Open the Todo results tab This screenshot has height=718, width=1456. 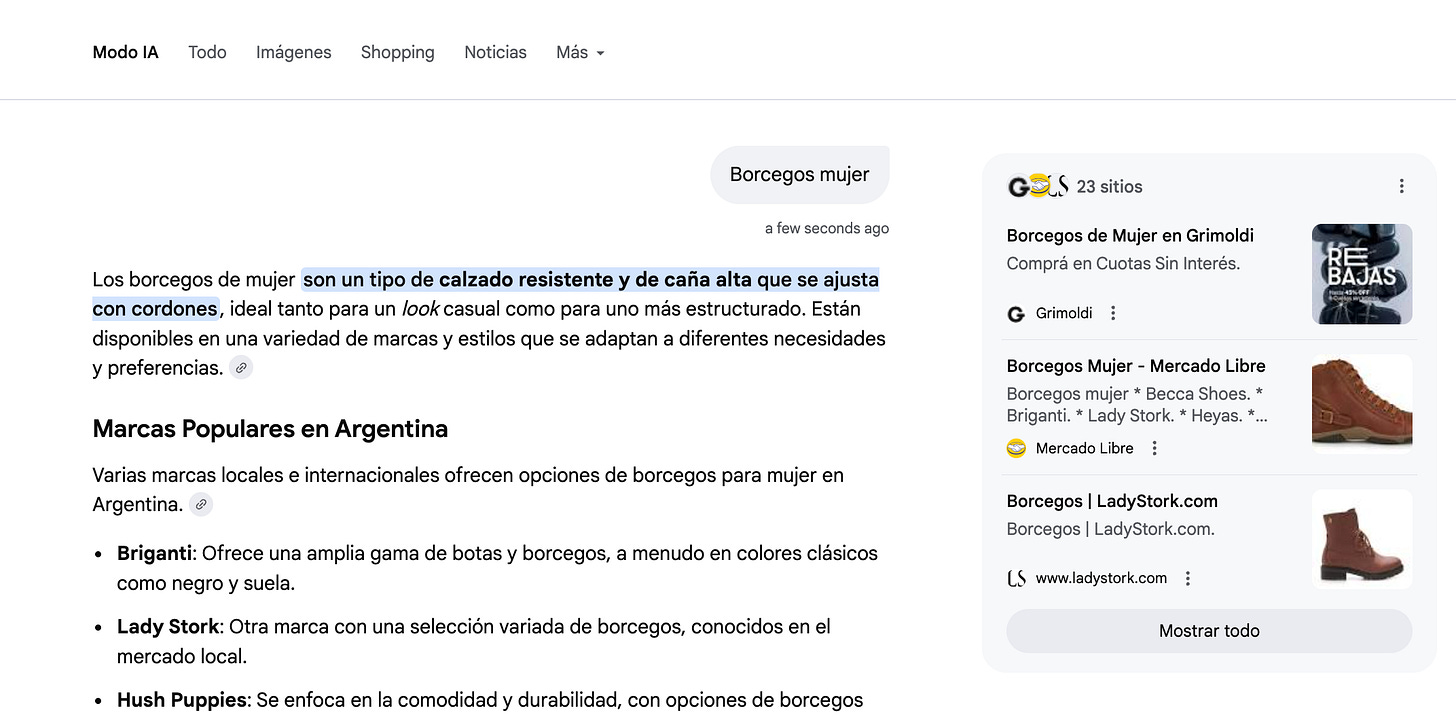pos(207,52)
